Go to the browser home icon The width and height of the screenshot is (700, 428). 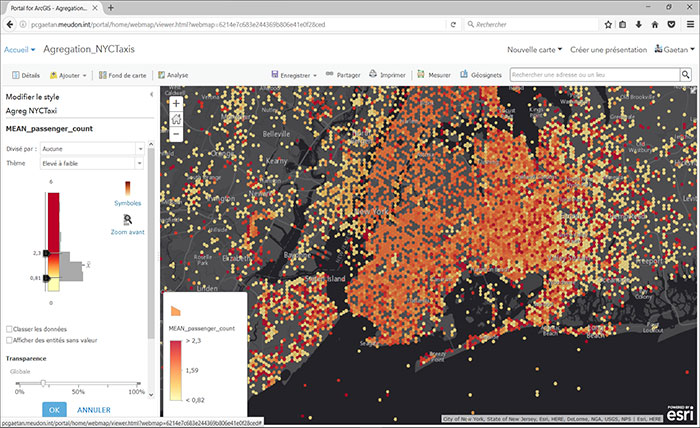pyautogui.click(x=655, y=25)
